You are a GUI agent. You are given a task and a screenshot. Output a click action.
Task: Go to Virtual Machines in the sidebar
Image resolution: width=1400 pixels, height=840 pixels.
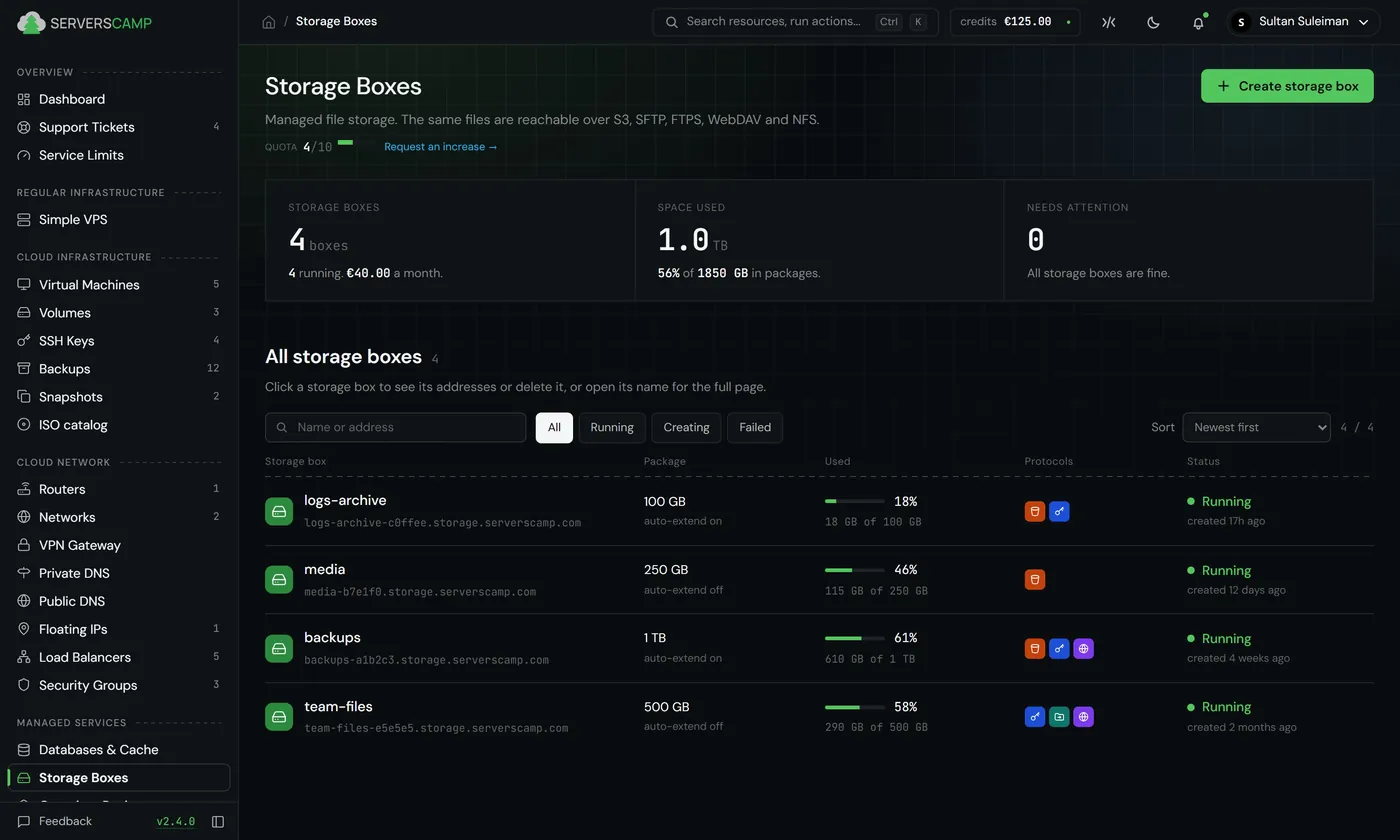[118, 285]
